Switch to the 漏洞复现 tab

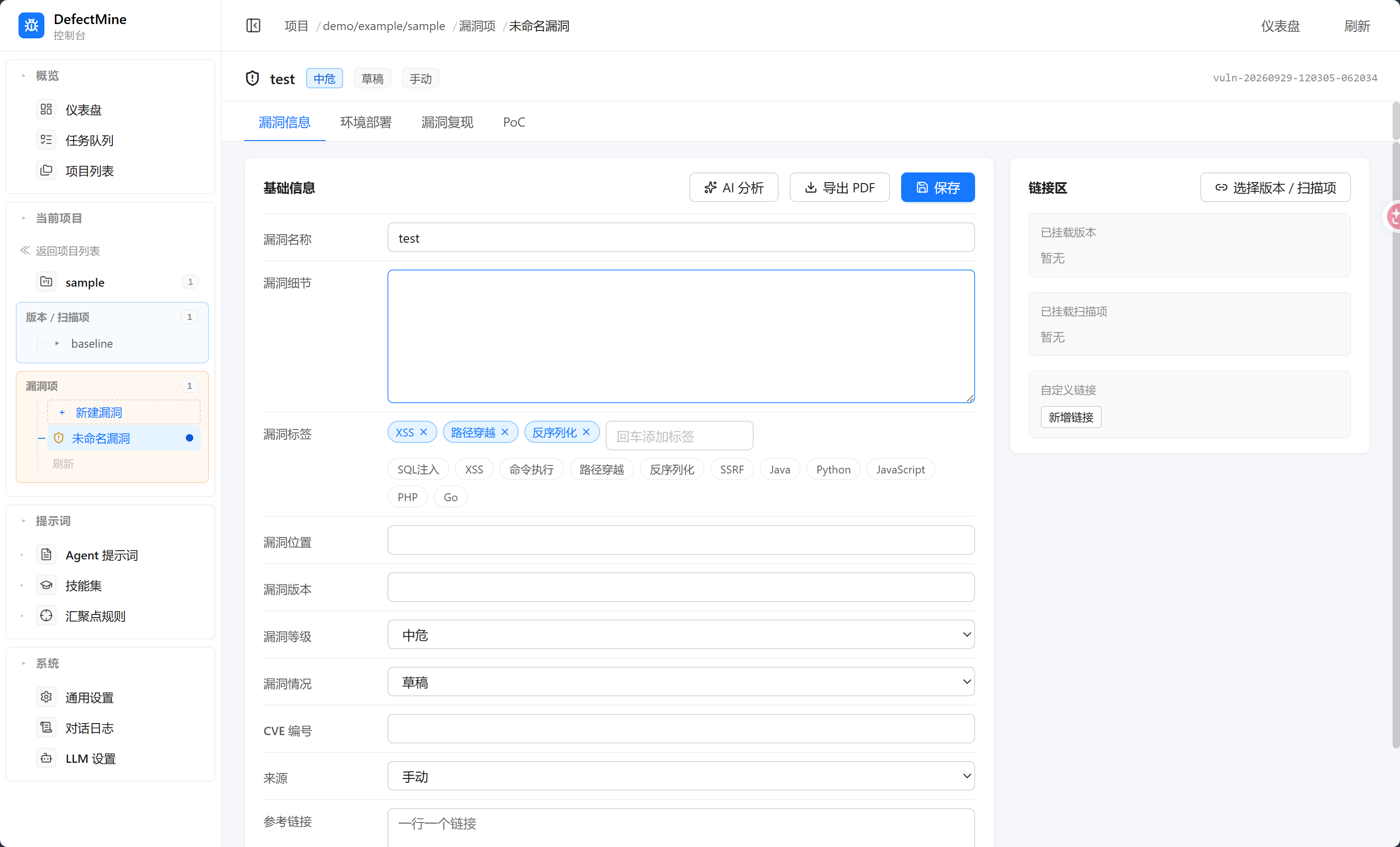[x=447, y=122]
